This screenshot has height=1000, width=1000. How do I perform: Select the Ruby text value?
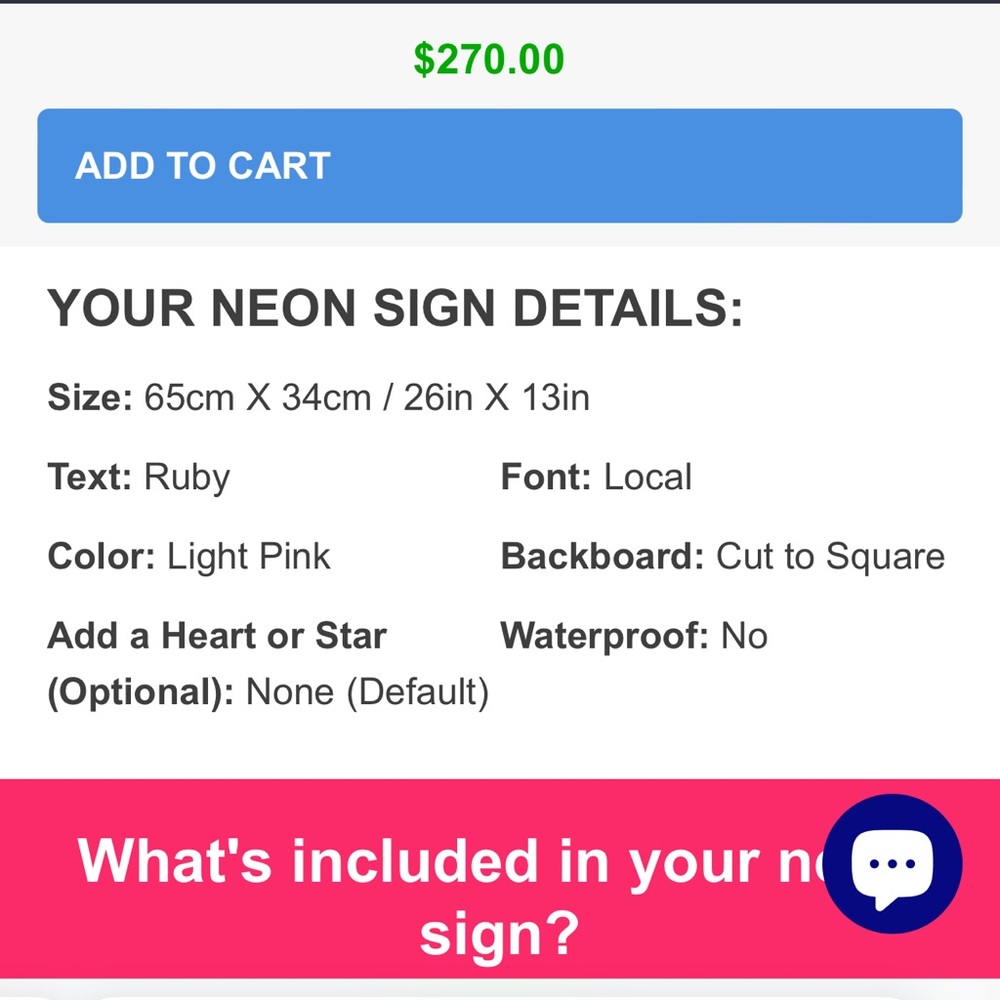(187, 478)
